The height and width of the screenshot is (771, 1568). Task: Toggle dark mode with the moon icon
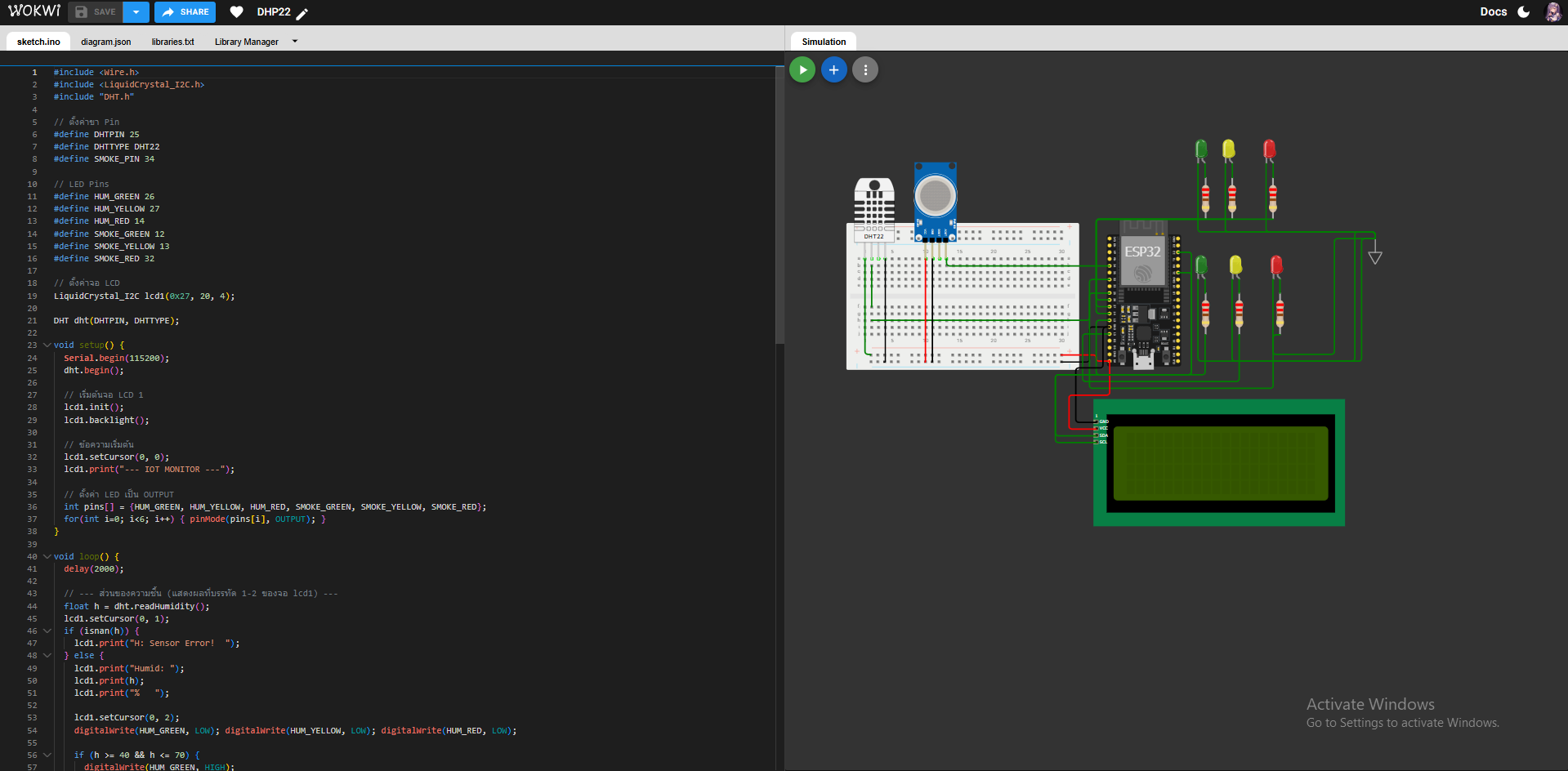click(x=1524, y=12)
